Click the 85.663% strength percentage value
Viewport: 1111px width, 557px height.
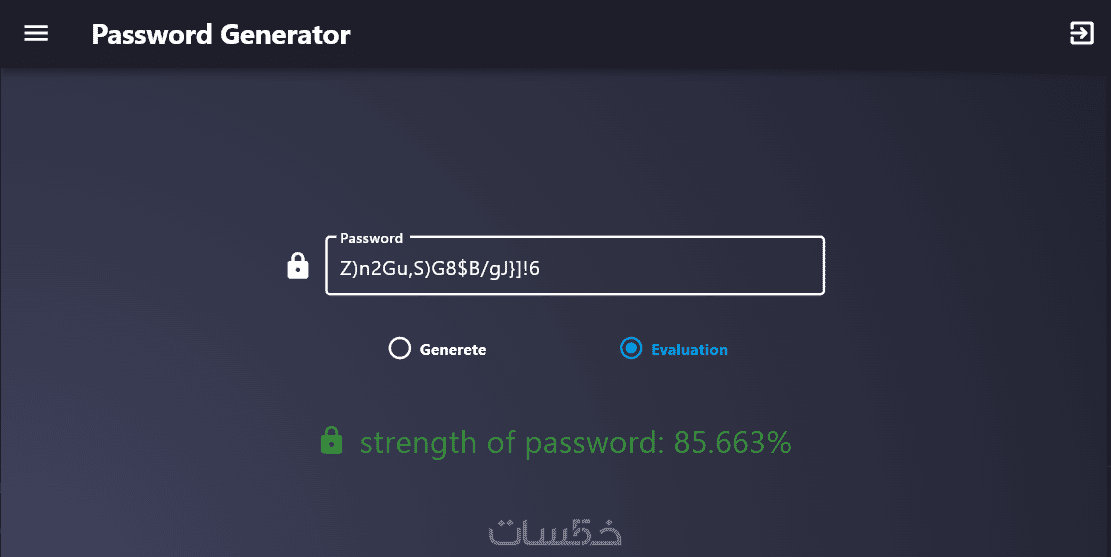(733, 442)
